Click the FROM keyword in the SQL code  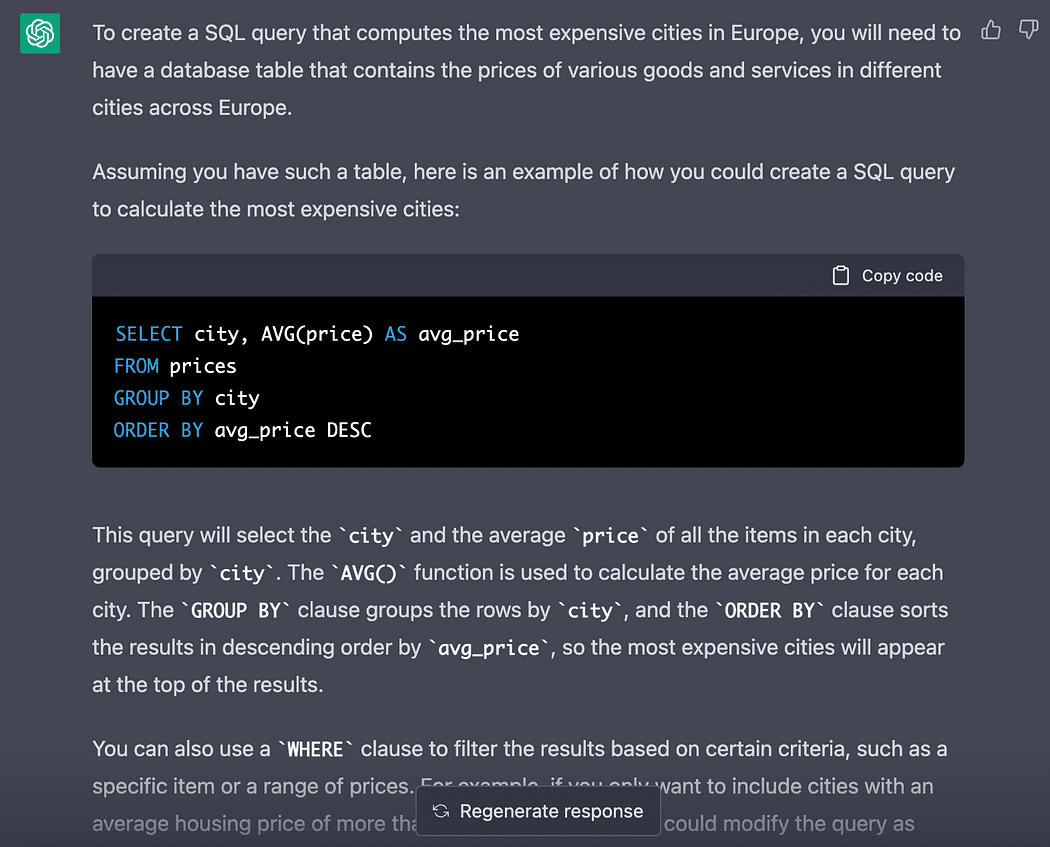136,366
